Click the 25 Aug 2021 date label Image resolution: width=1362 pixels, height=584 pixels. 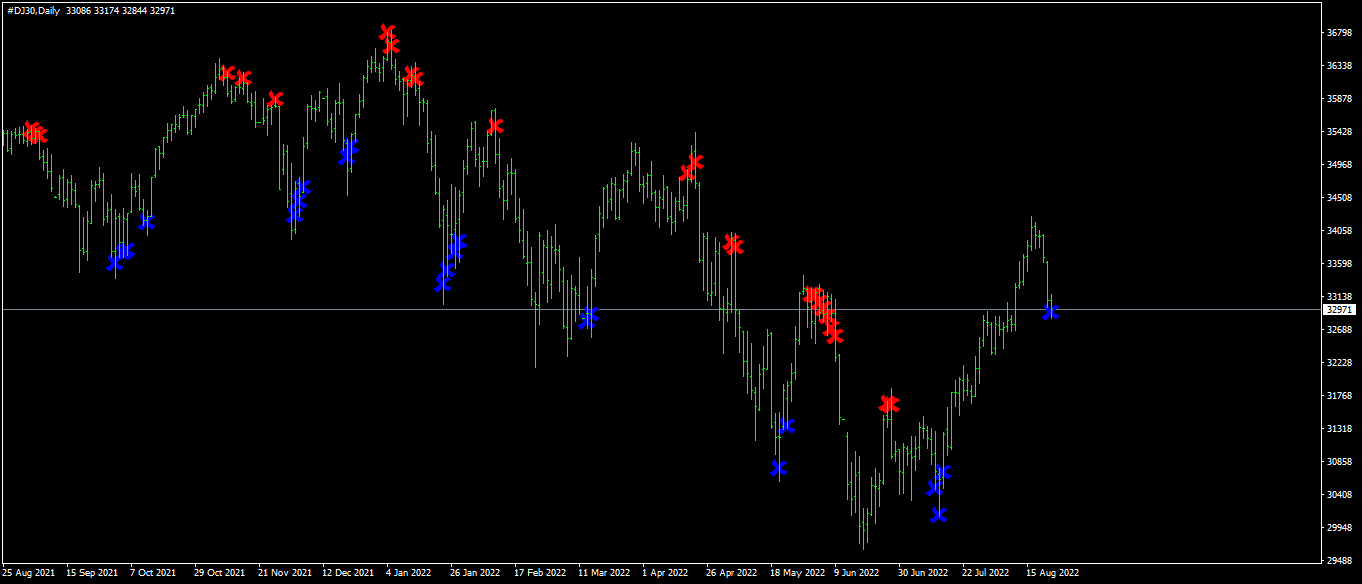pos(29,574)
